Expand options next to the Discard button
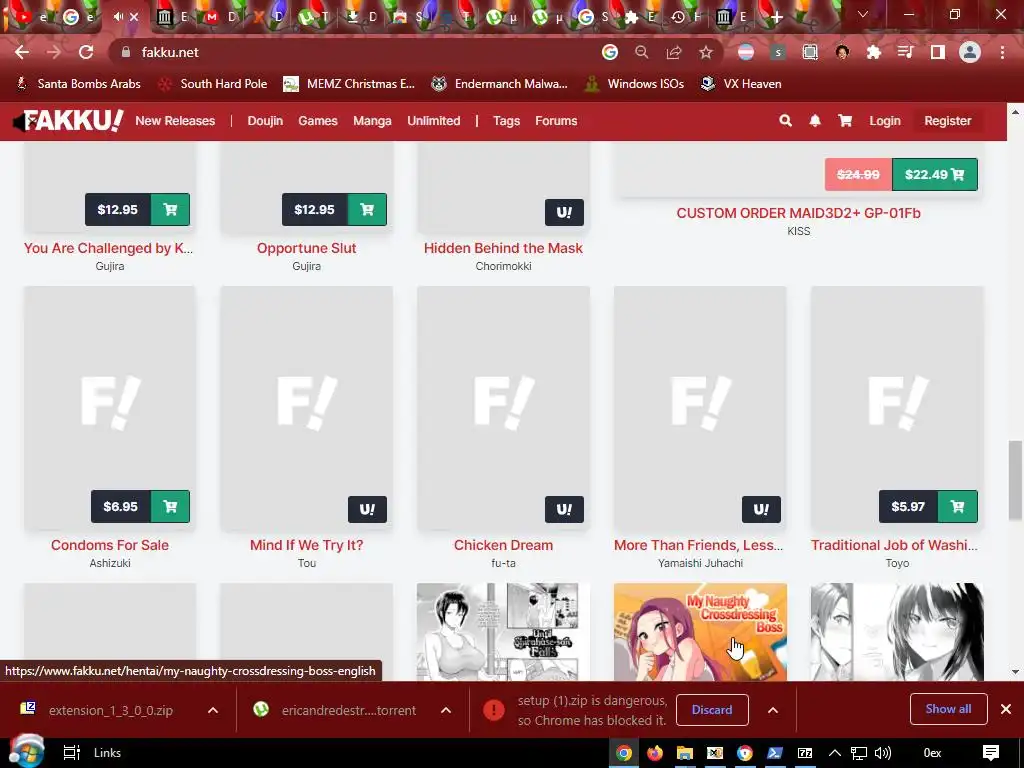1024x768 pixels. pos(773,710)
